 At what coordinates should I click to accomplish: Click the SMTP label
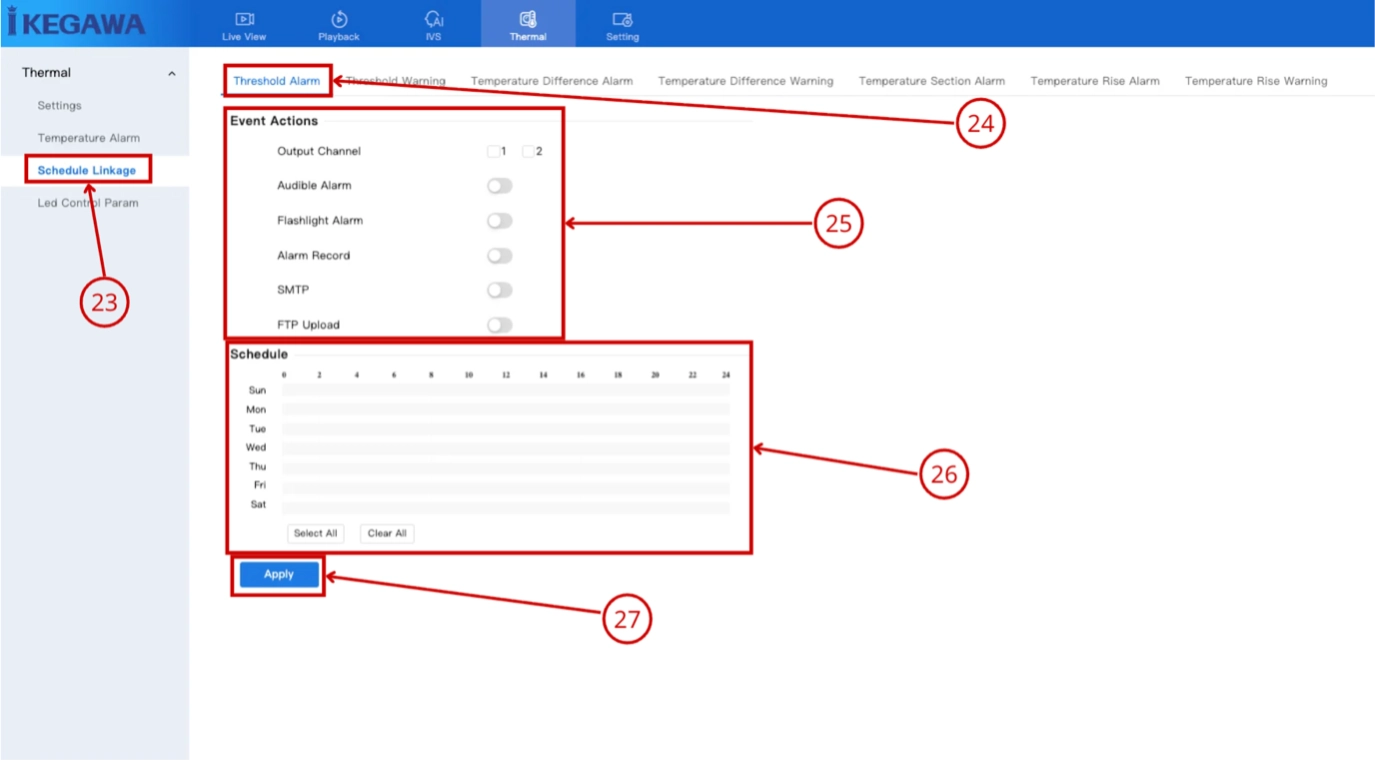291,290
